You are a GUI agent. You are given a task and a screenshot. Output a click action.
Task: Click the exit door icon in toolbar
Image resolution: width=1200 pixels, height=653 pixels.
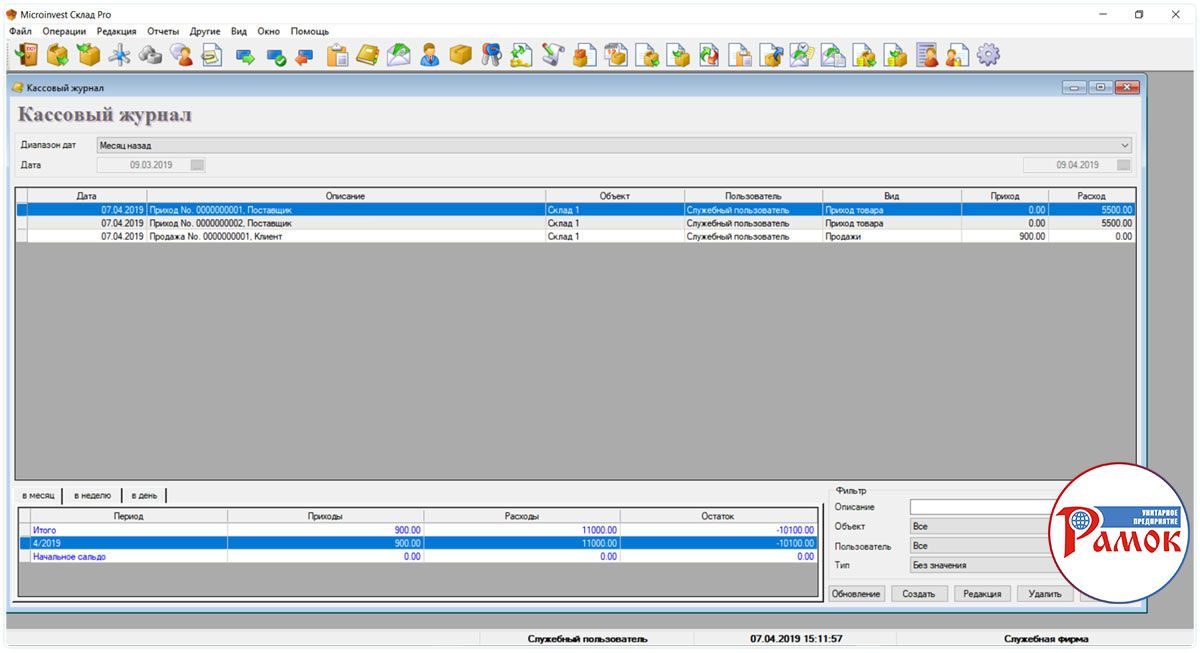(27, 55)
